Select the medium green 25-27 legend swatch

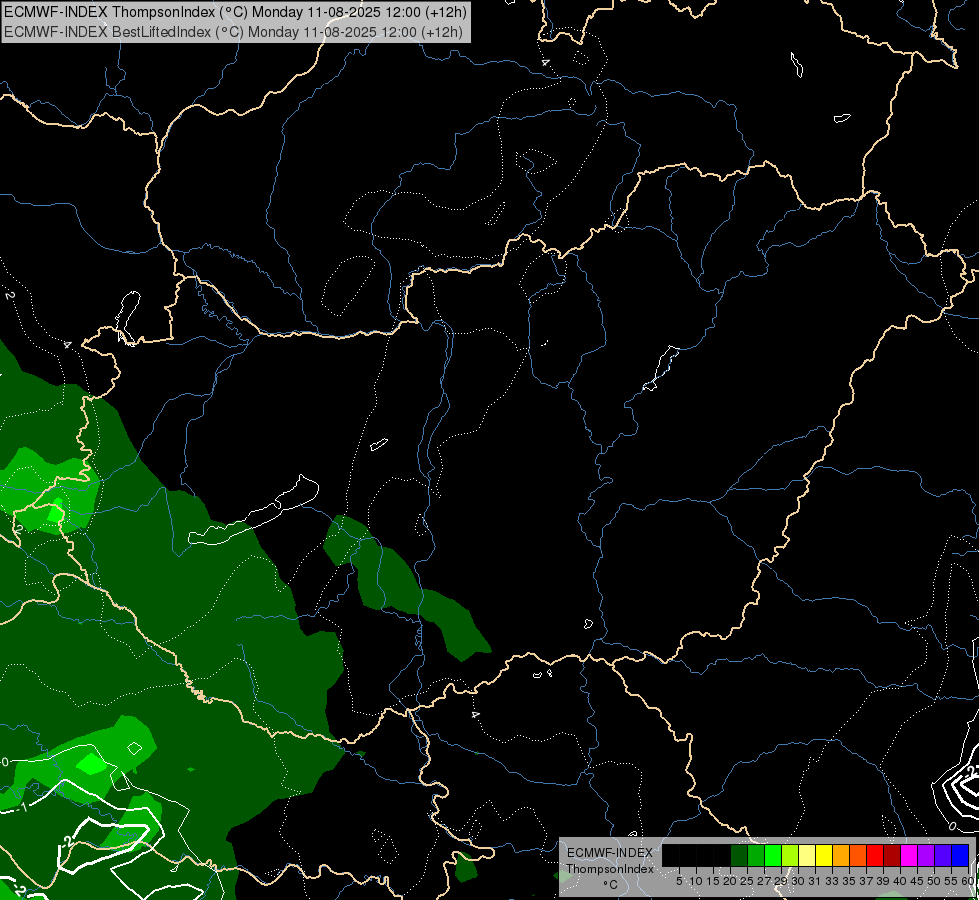click(x=756, y=855)
